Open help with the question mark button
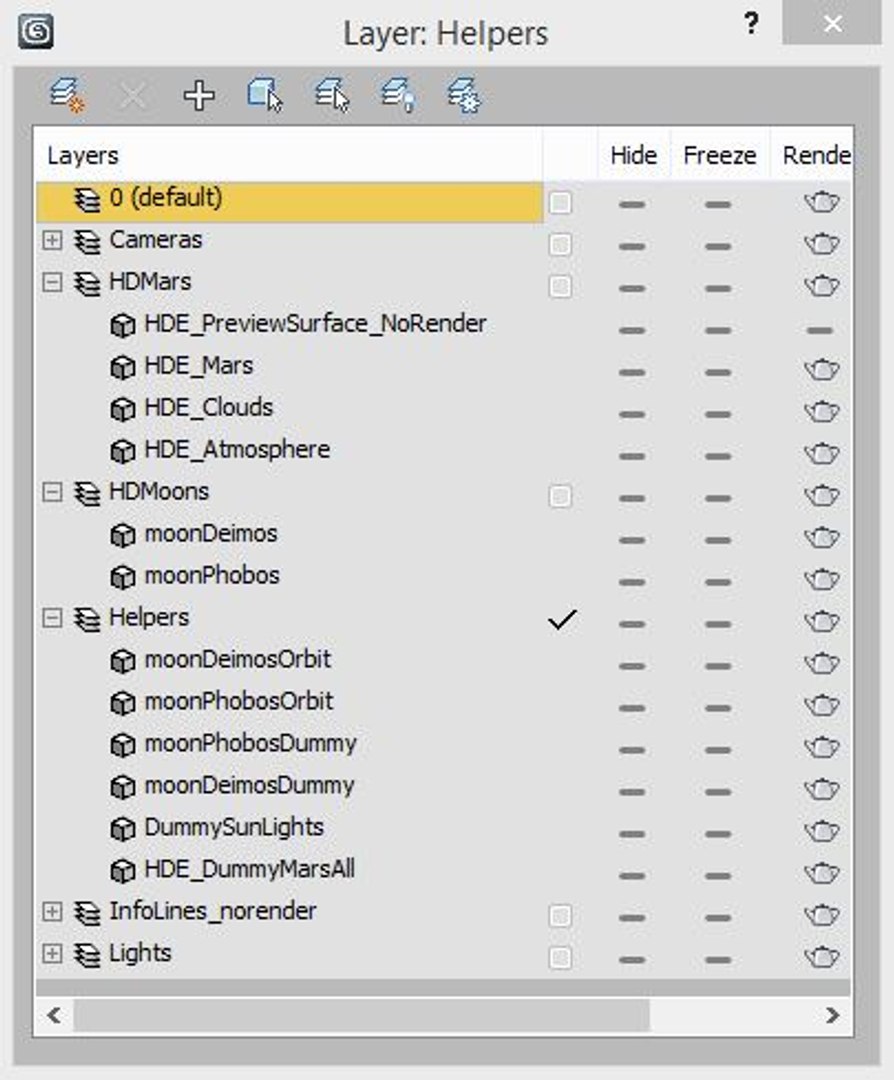The height and width of the screenshot is (1080, 894). (x=751, y=24)
